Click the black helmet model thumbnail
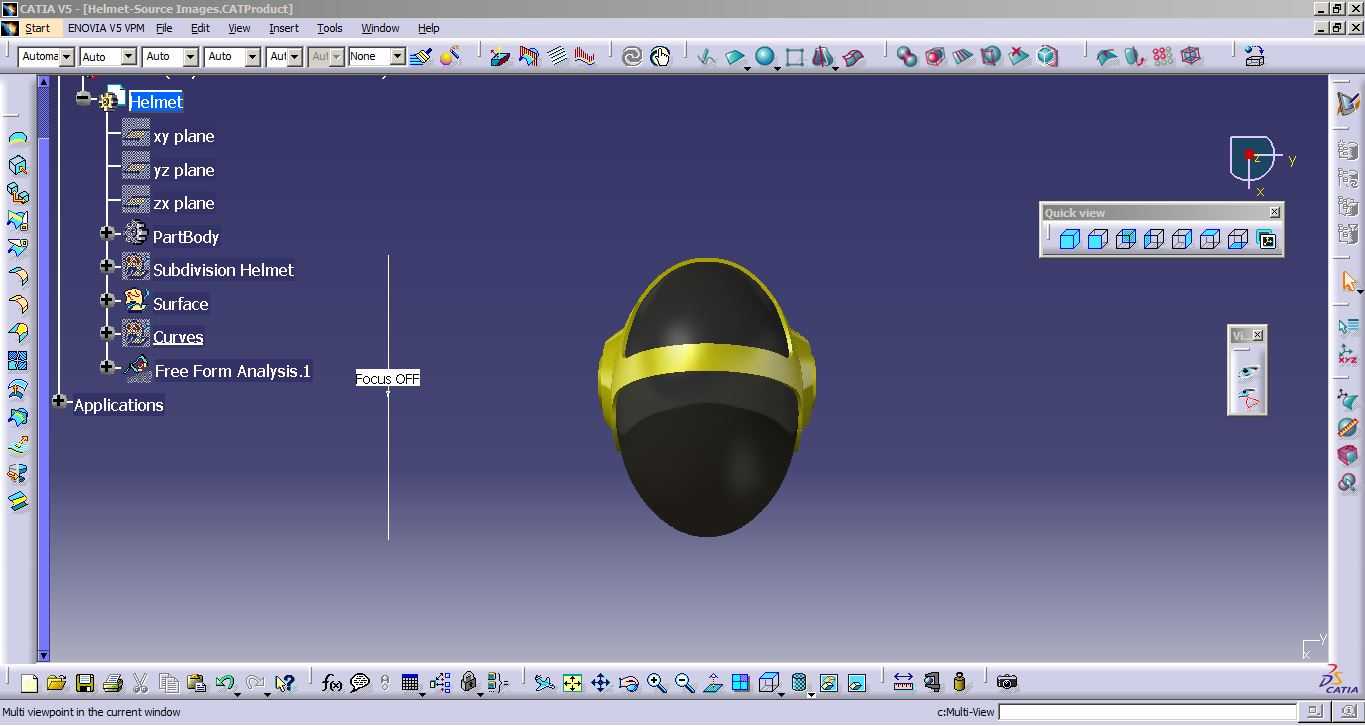1365x726 pixels. tap(707, 397)
